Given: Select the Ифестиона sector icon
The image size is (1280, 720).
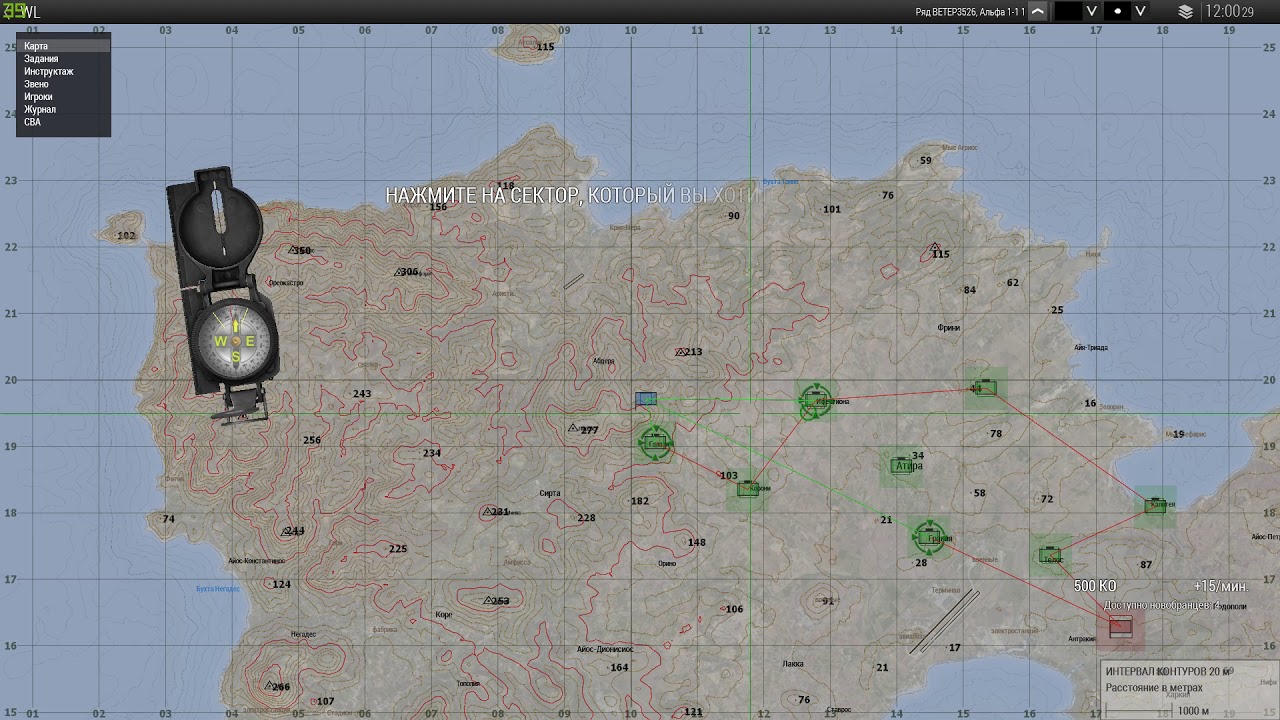Looking at the screenshot, I should (815, 400).
